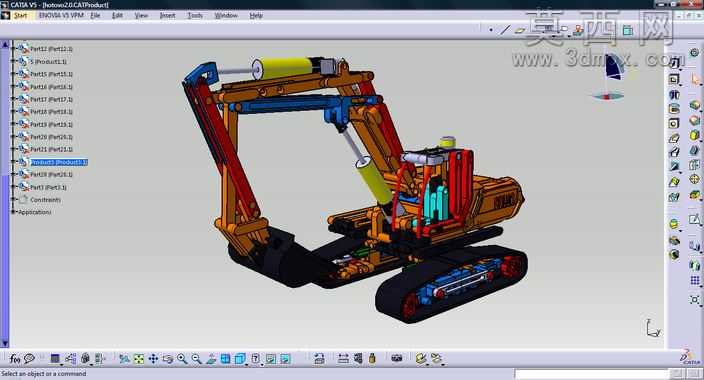Open the dropdown arrow under View Mode icon

click(261, 364)
